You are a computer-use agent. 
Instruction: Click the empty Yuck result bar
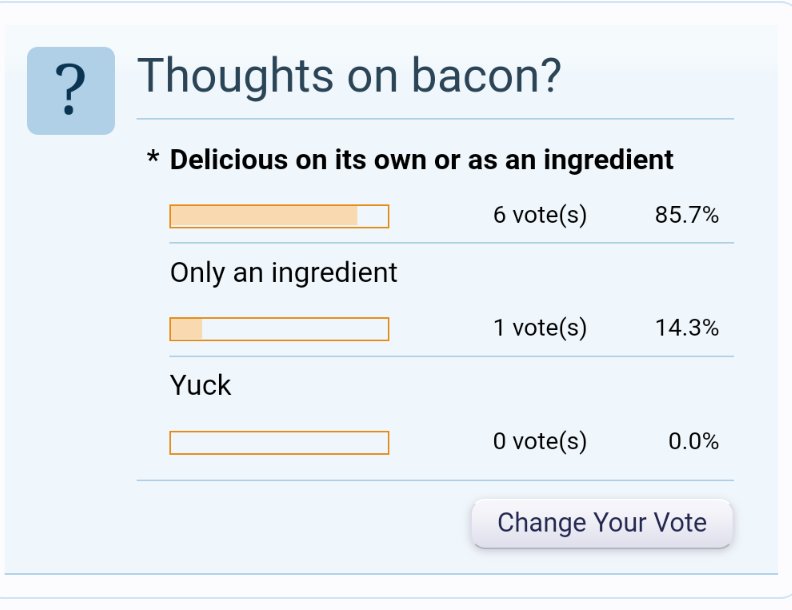tap(279, 443)
